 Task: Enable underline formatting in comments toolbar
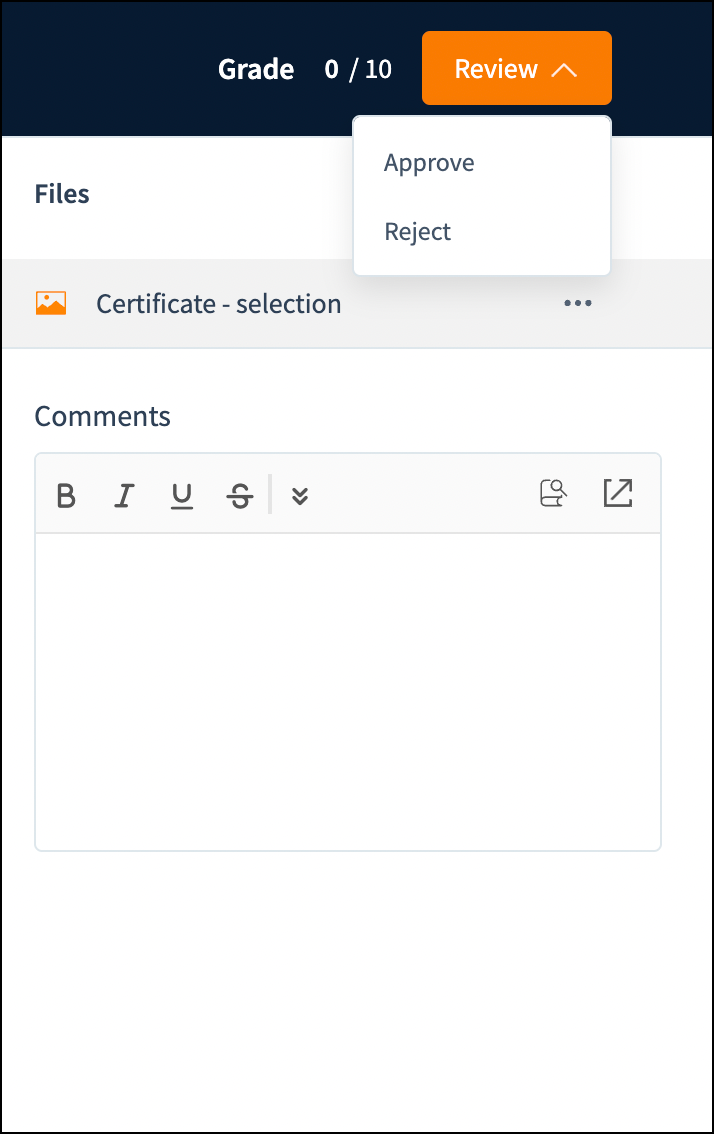[181, 495]
